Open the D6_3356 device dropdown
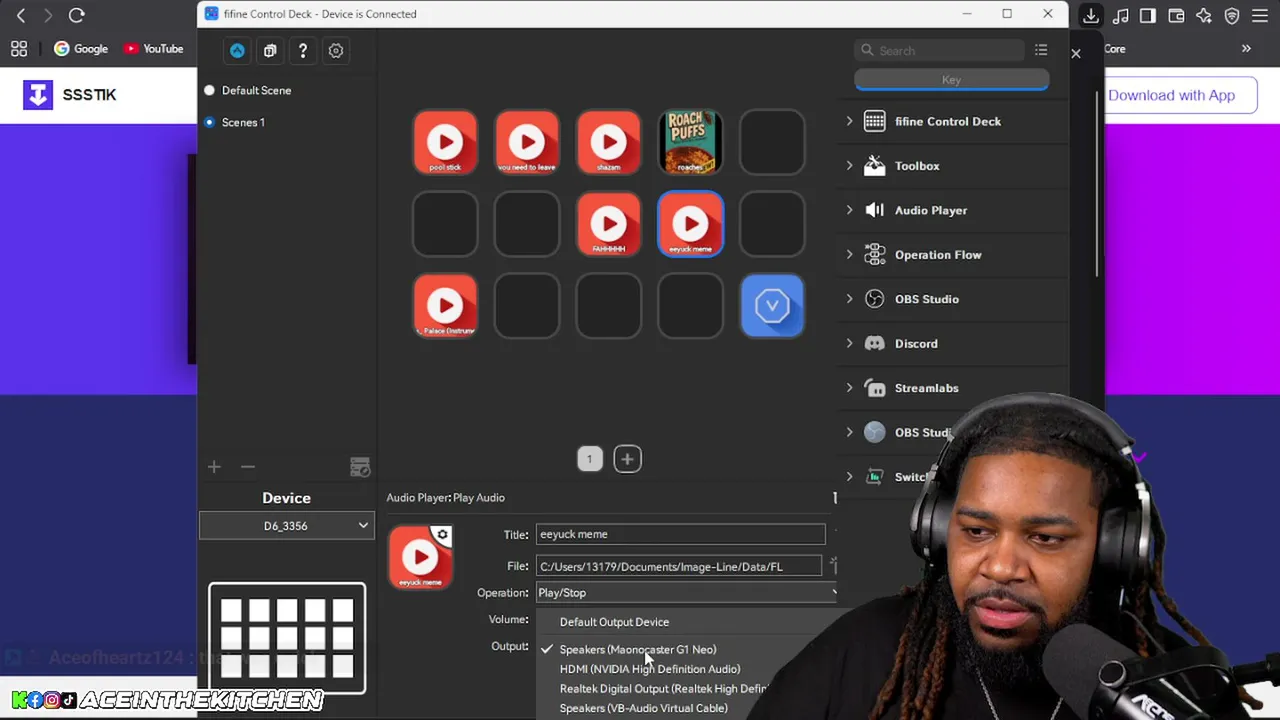The height and width of the screenshot is (720, 1280). (x=287, y=525)
